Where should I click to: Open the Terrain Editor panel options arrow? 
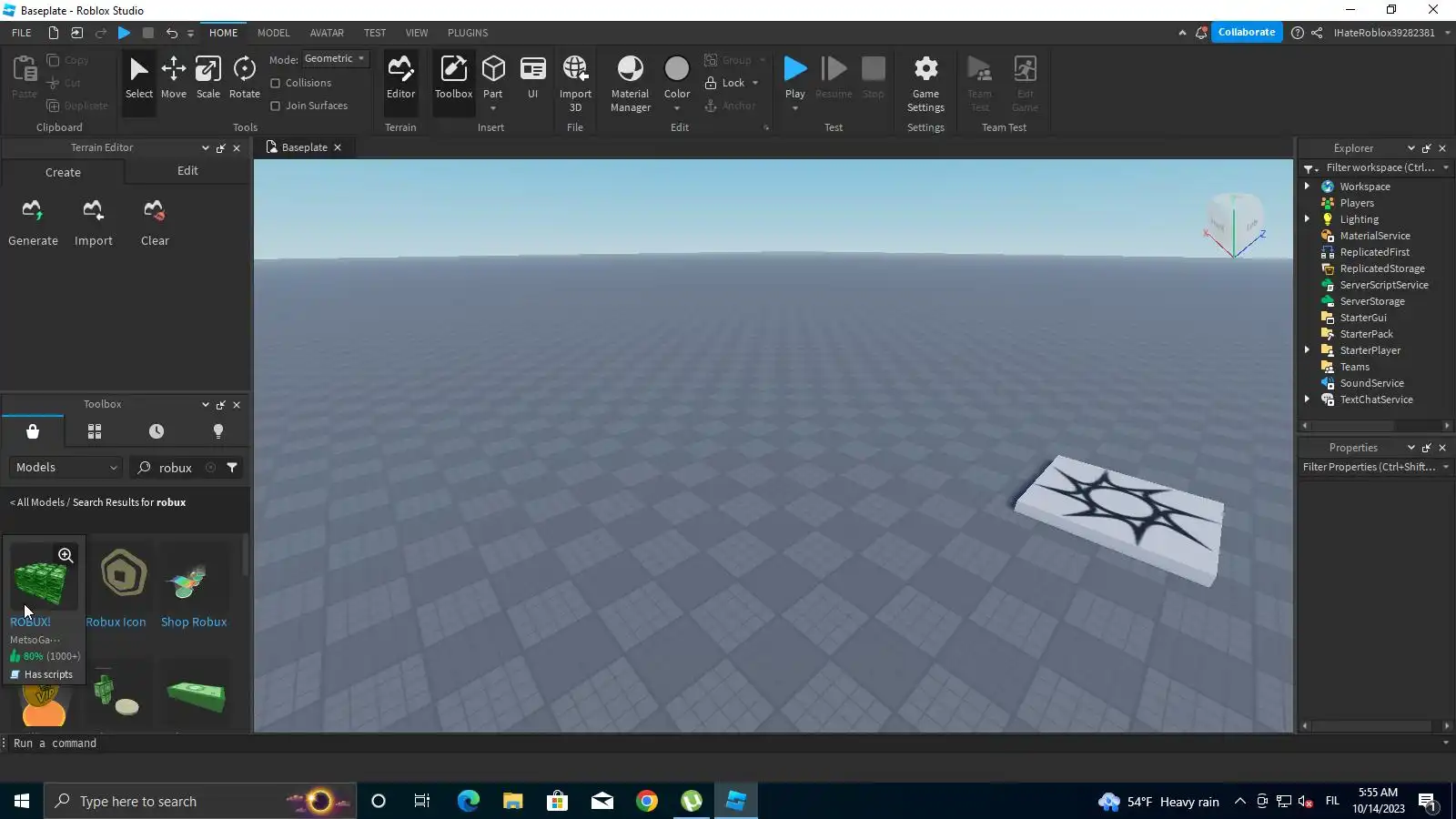pyautogui.click(x=205, y=148)
